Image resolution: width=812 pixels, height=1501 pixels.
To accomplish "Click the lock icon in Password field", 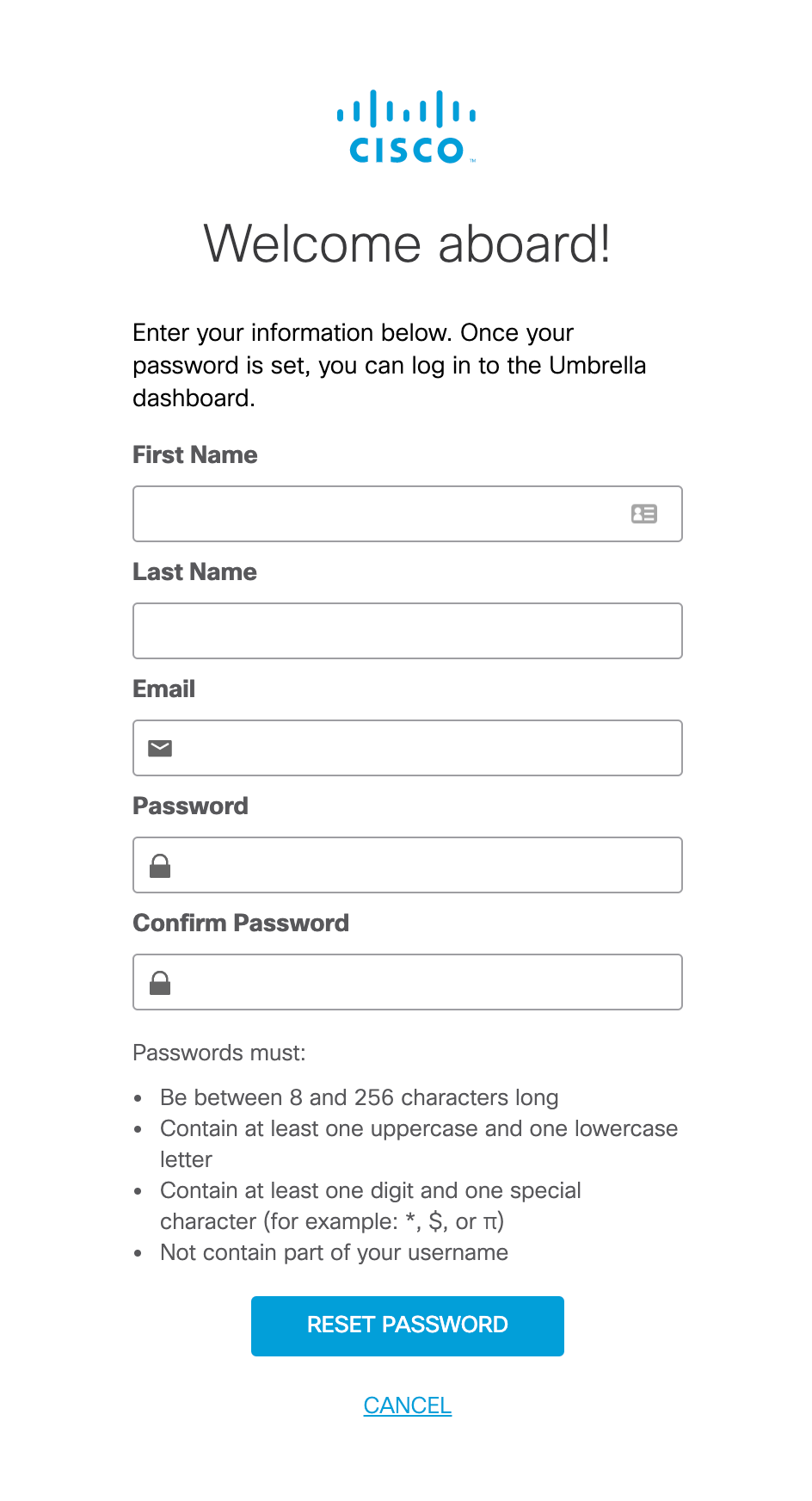I will click(x=160, y=865).
